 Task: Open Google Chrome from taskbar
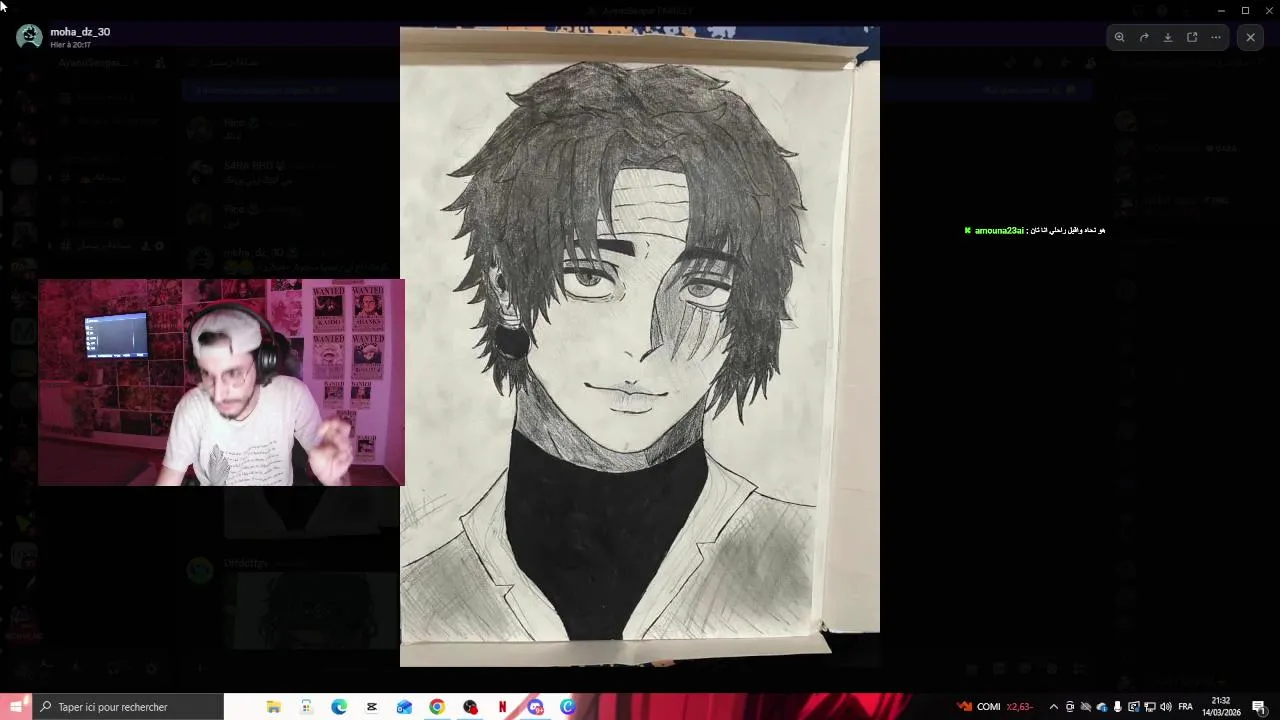click(x=437, y=707)
